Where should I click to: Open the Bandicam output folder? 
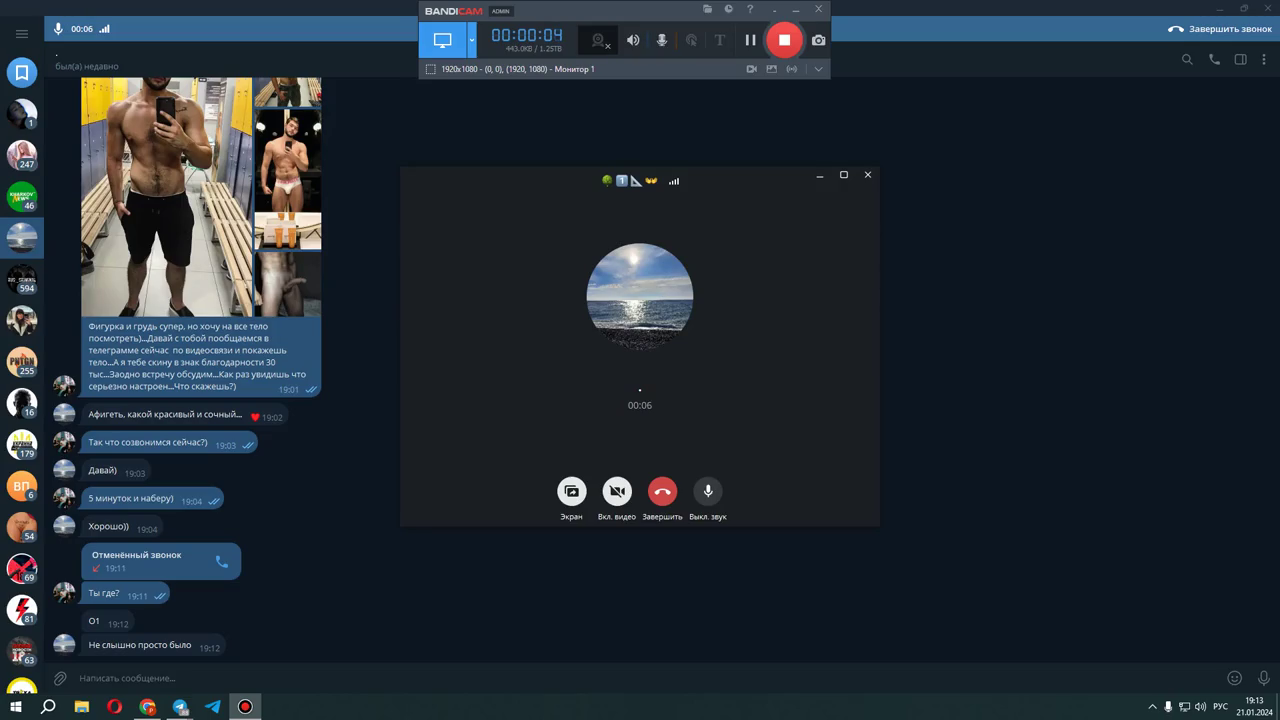click(x=708, y=9)
